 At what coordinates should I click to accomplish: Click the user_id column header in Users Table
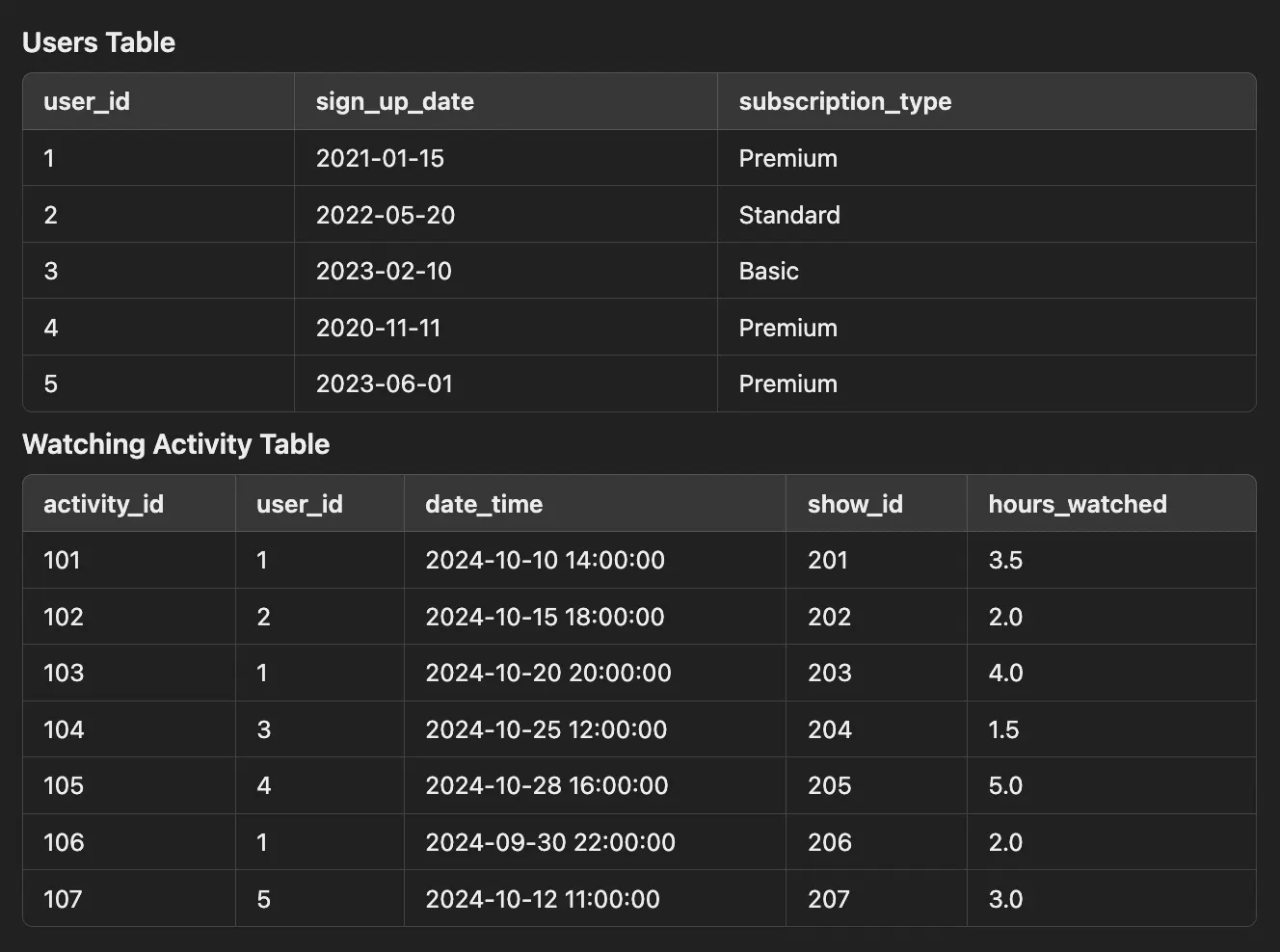[86, 101]
